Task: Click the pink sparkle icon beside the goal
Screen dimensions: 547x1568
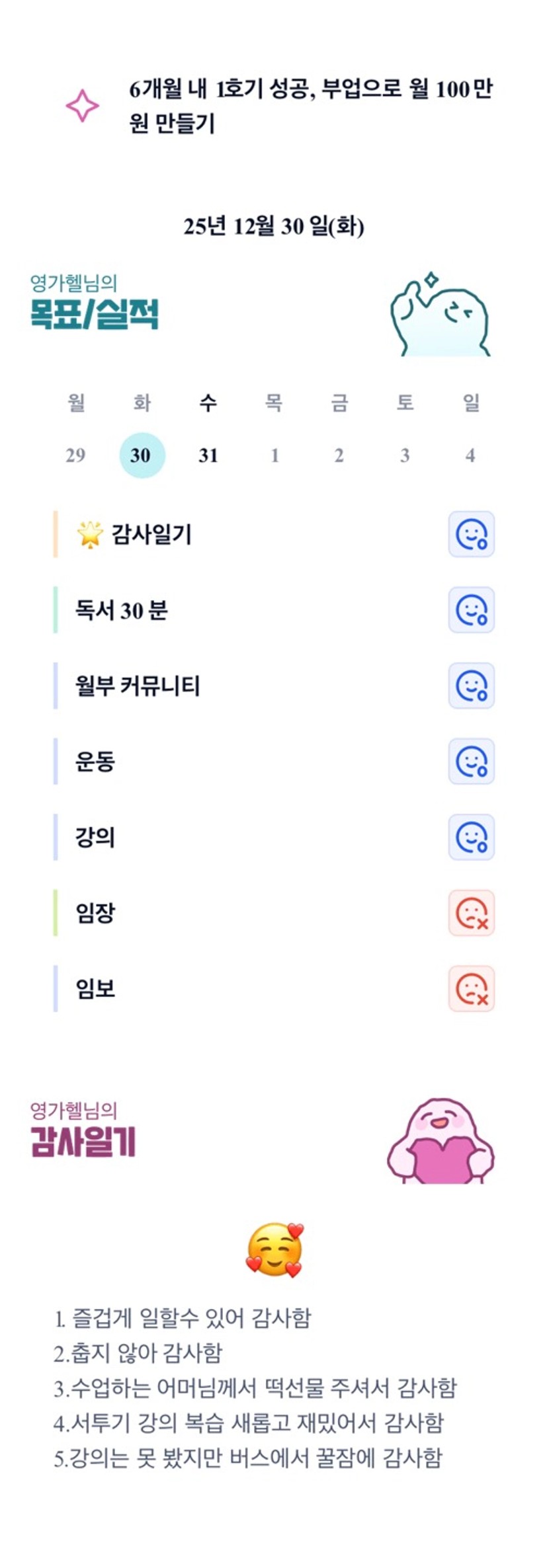Action: 82,106
